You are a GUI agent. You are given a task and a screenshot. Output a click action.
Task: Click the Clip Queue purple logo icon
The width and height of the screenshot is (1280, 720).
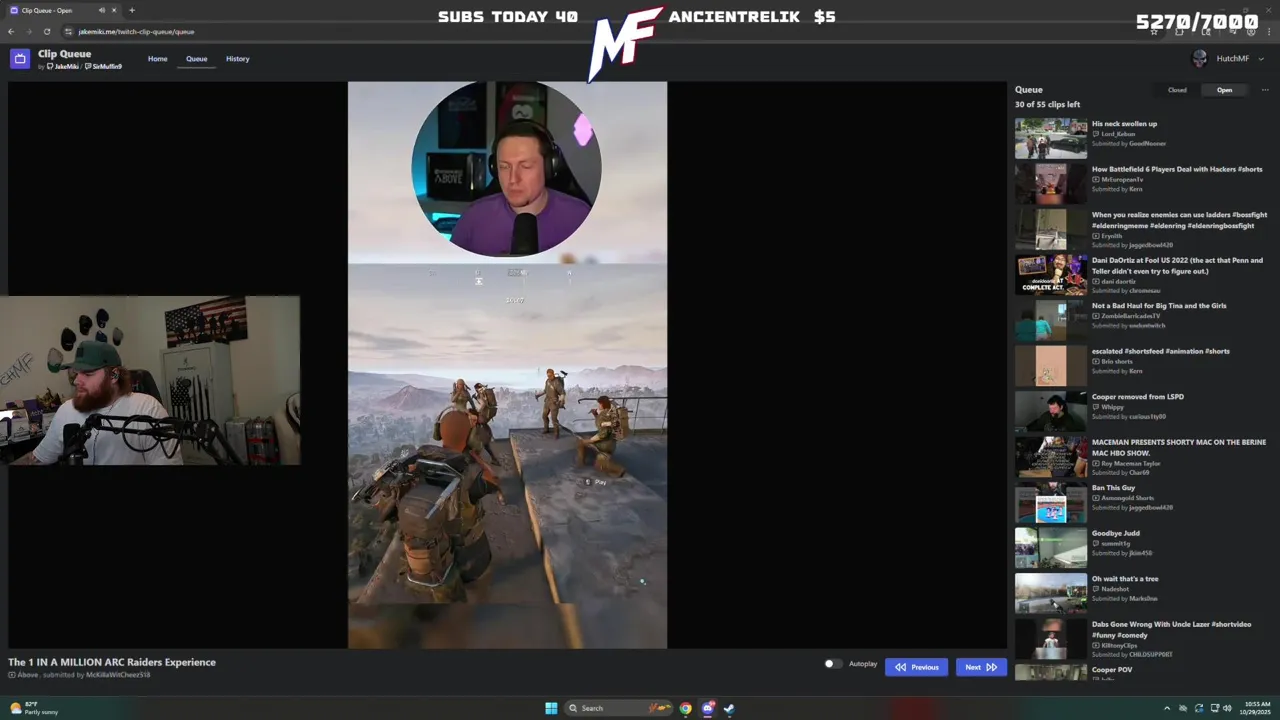click(x=20, y=59)
